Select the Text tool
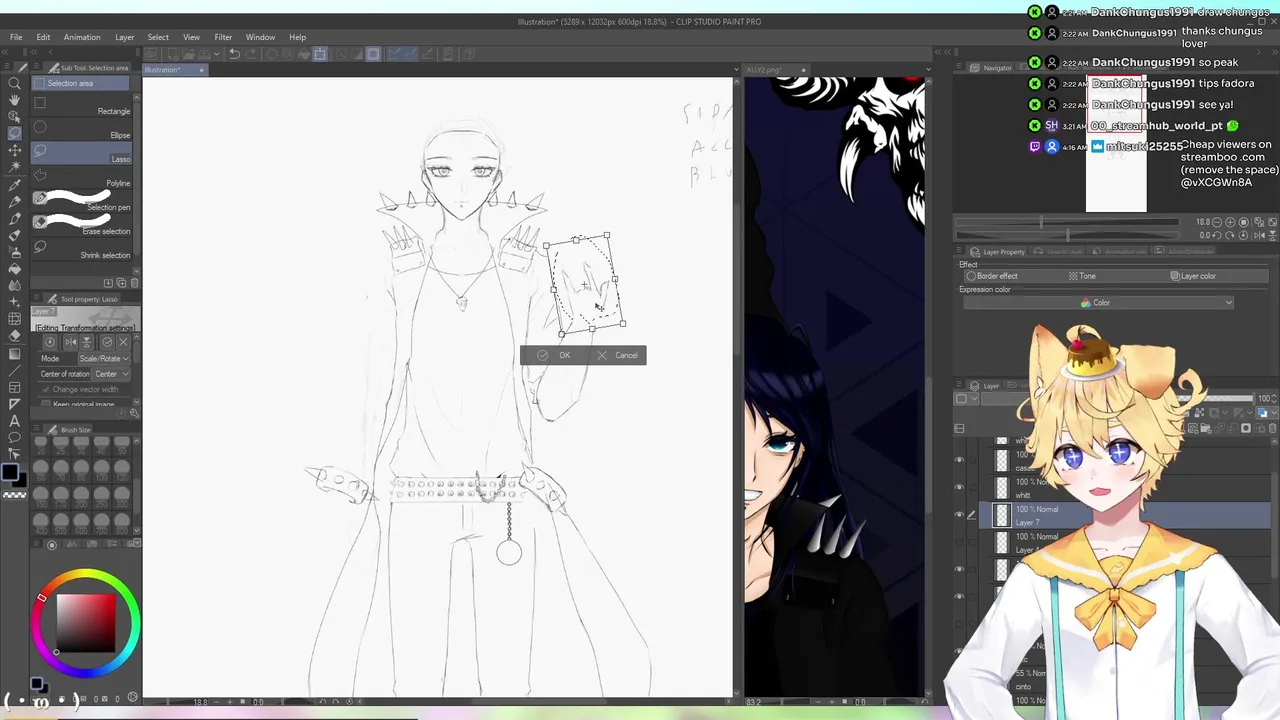The width and height of the screenshot is (1280, 720). (14, 420)
